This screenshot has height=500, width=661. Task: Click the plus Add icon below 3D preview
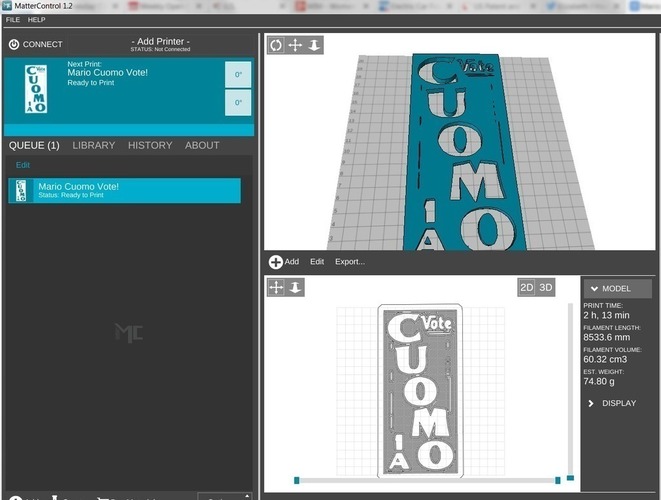[275, 262]
